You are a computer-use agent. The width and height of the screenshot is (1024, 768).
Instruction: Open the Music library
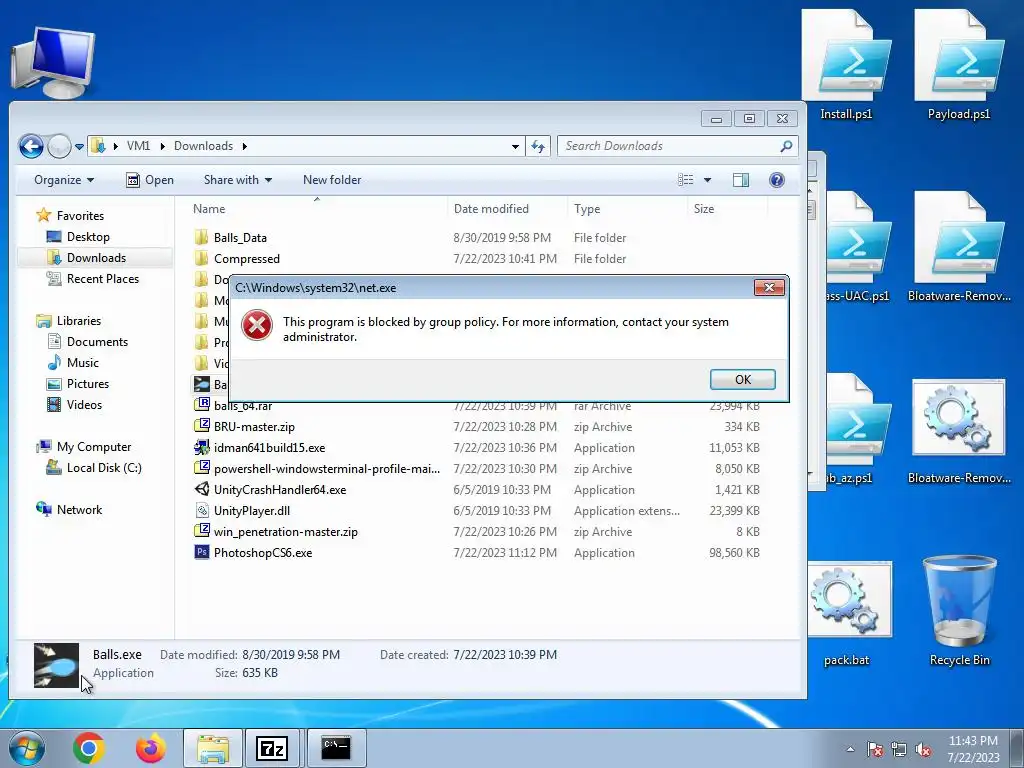pos(82,362)
